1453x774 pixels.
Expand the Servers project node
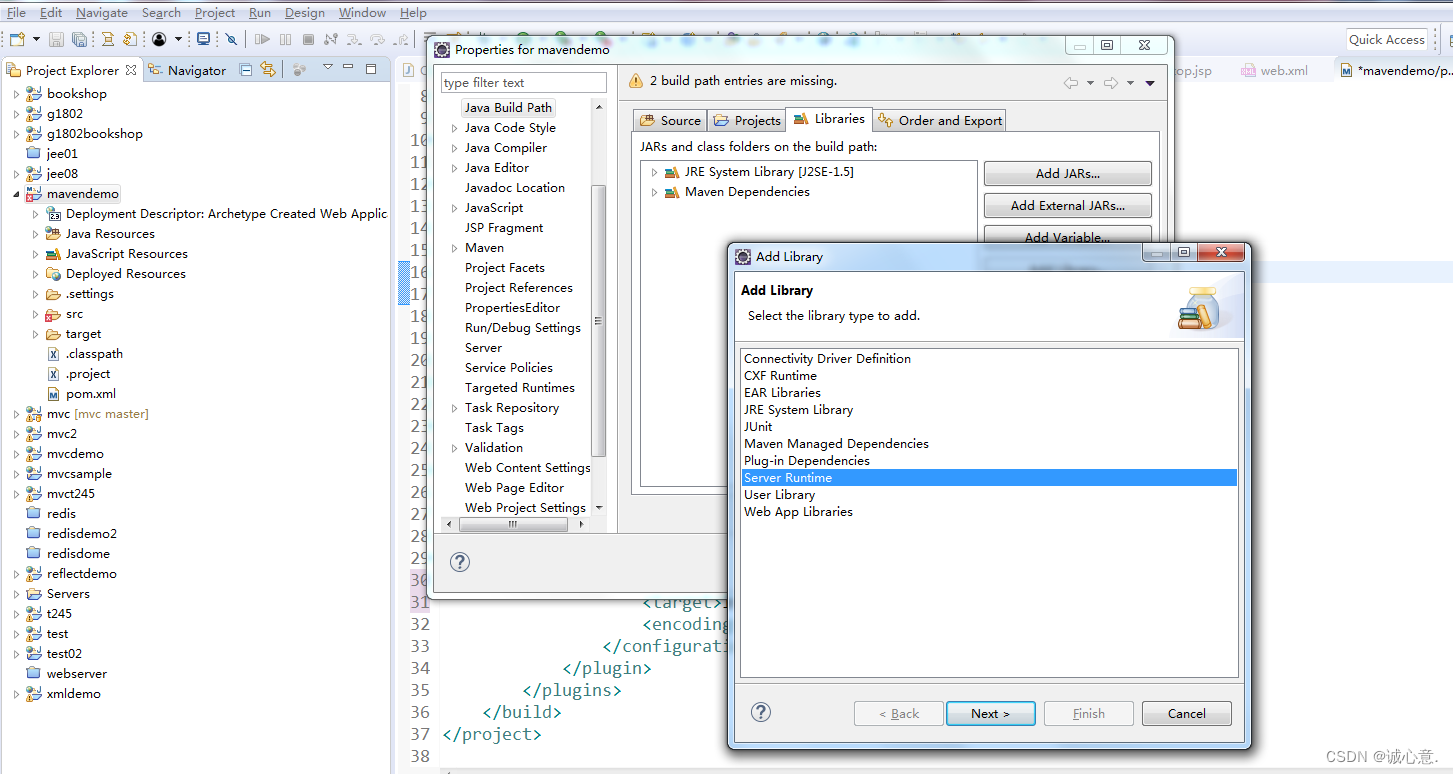coord(16,594)
